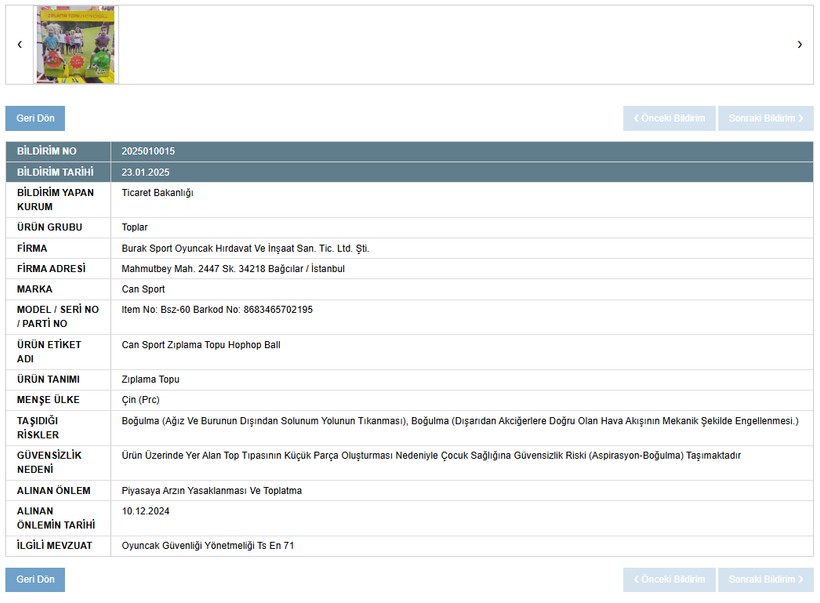Click Can Sport Zıplama Topu Hophop Ball
This screenshot has width=820, height=603.
pos(201,345)
